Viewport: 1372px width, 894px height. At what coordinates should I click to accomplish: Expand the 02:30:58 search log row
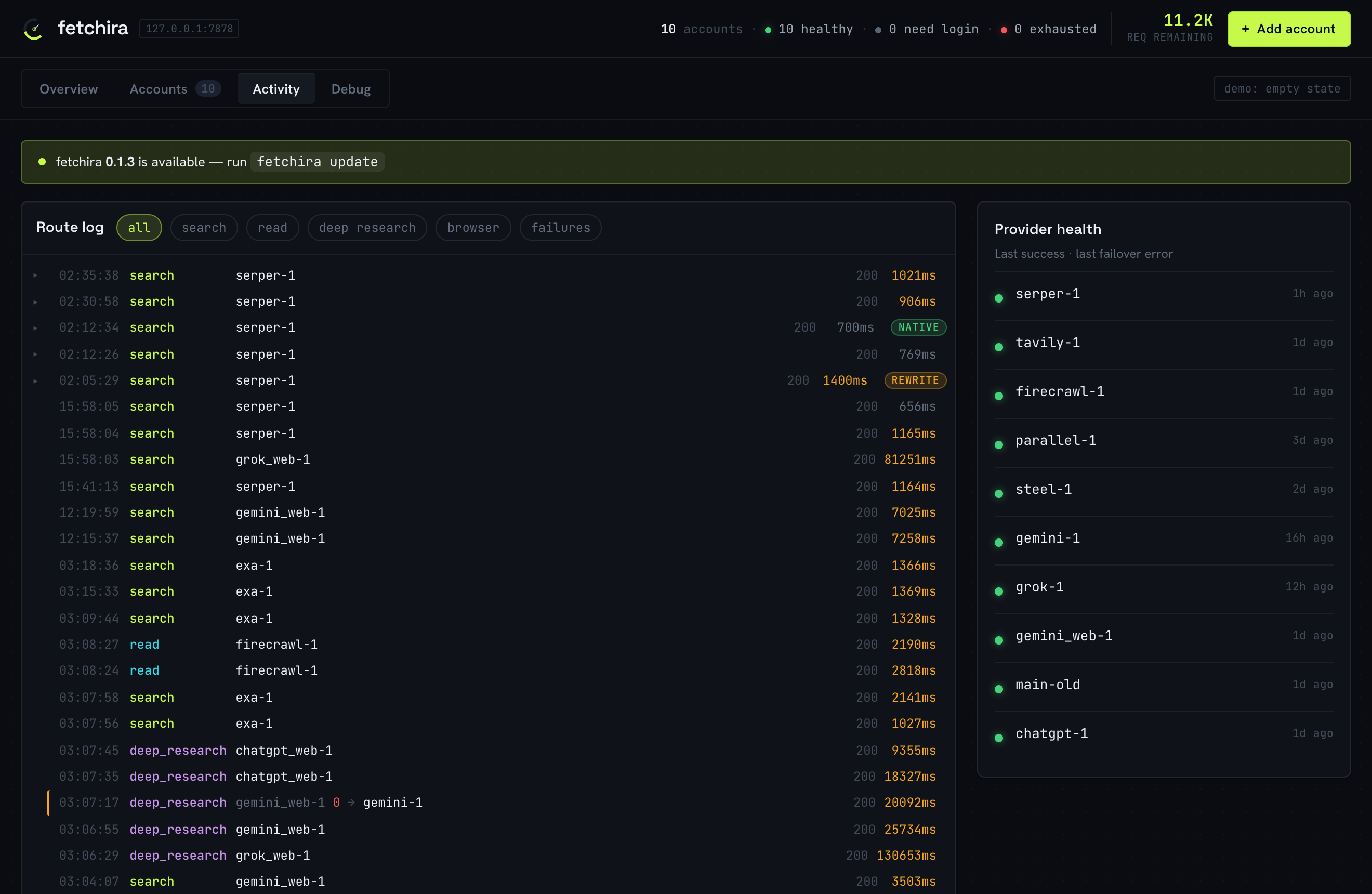click(x=36, y=301)
